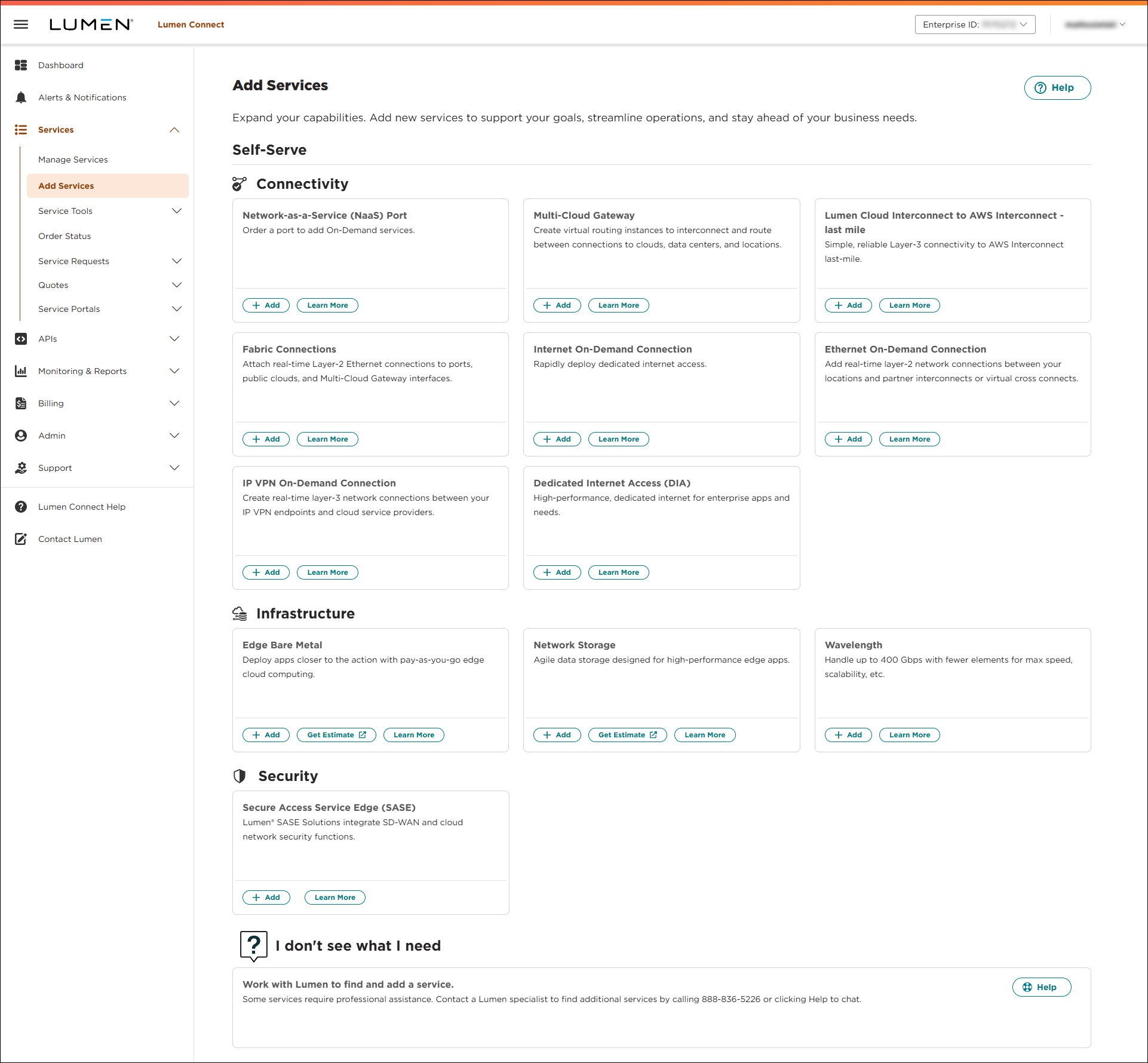Click the Lumen Connect header link
The width and height of the screenshot is (1148, 1063).
191,24
